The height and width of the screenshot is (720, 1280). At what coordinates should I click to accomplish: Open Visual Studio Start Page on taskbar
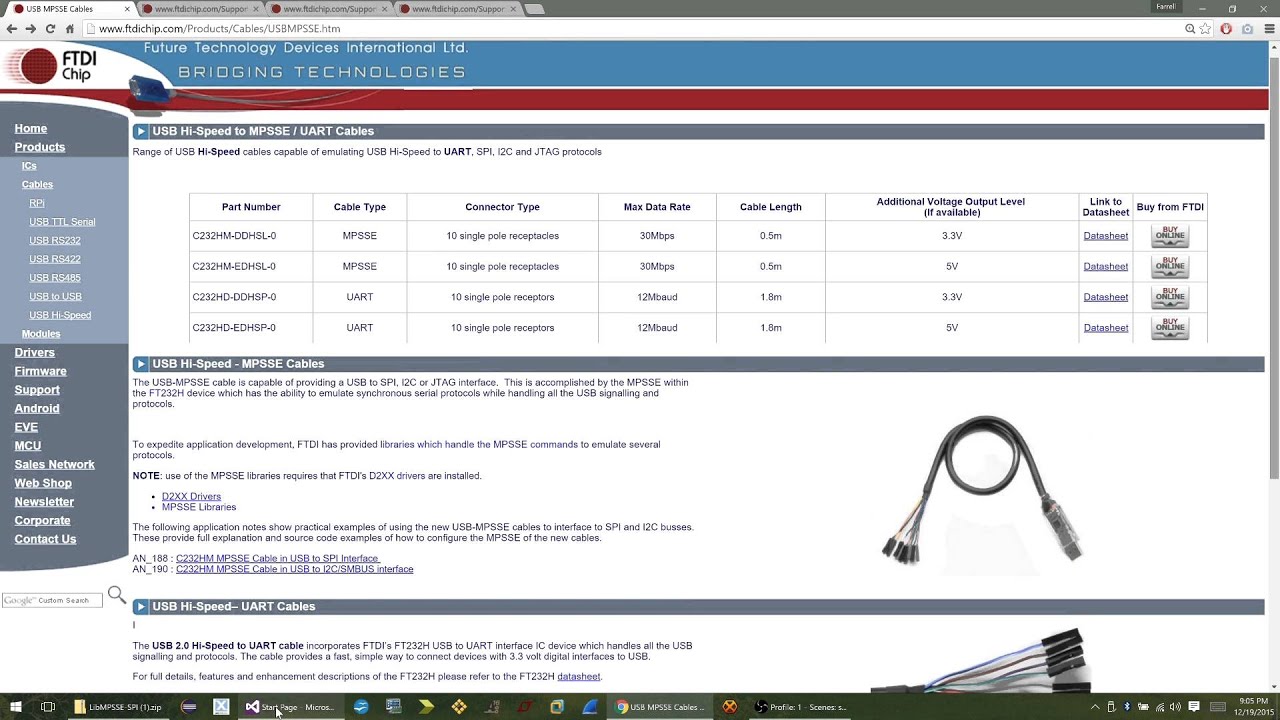(x=290, y=707)
